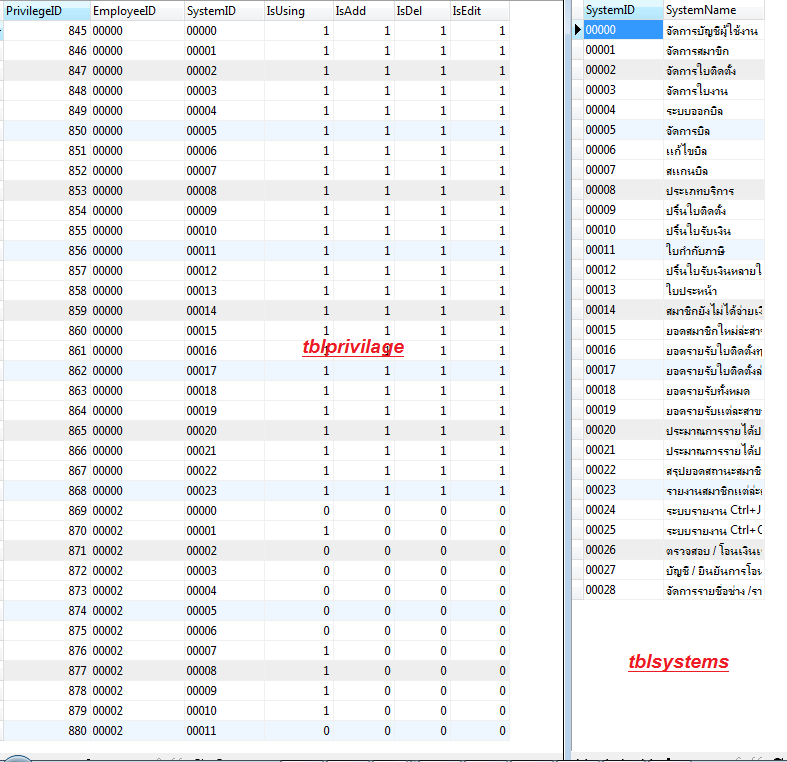Click the red tblsystems label

[x=678, y=662]
